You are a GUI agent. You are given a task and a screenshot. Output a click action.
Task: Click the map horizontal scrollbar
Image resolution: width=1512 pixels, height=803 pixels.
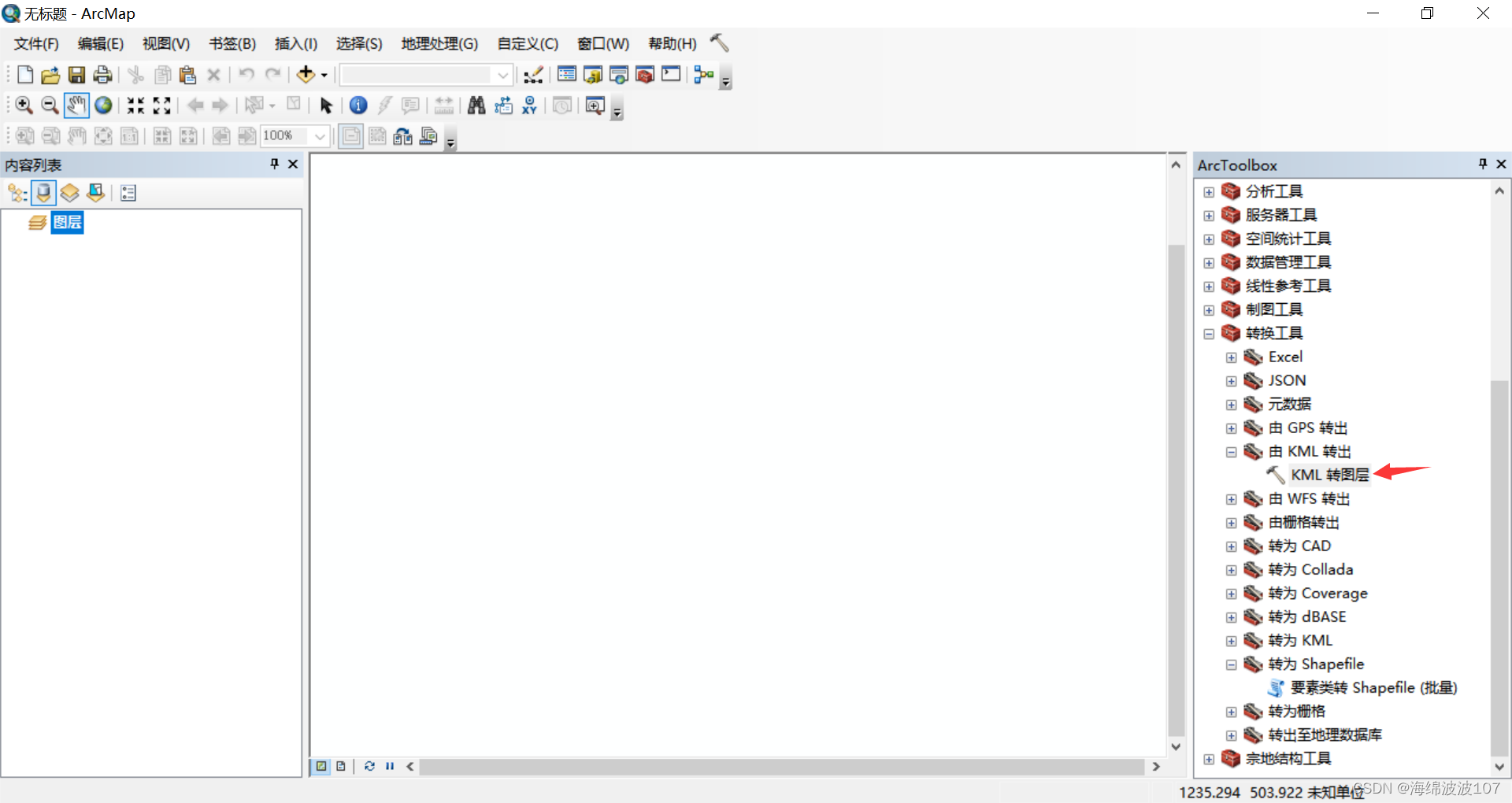(781, 766)
